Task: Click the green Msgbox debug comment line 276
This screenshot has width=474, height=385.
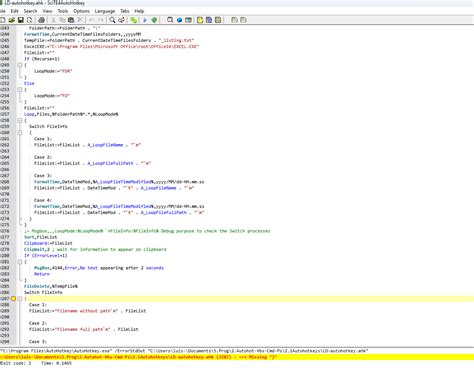Action: 147,231
